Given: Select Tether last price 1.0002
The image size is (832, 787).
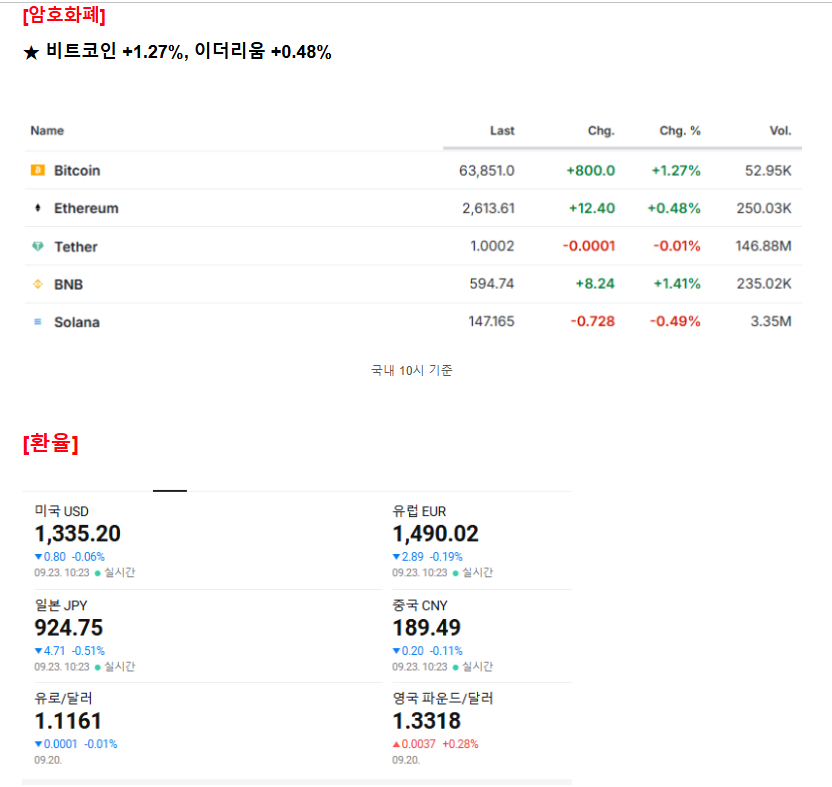Looking at the screenshot, I should pyautogui.click(x=492, y=246).
